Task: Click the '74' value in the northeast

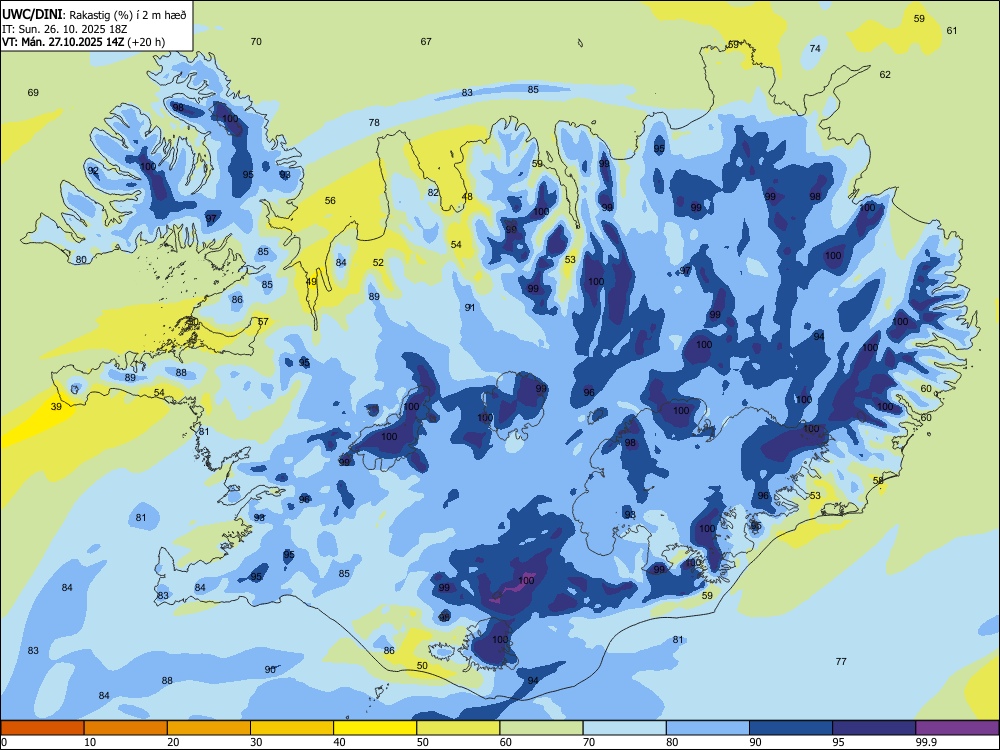Action: tap(815, 48)
